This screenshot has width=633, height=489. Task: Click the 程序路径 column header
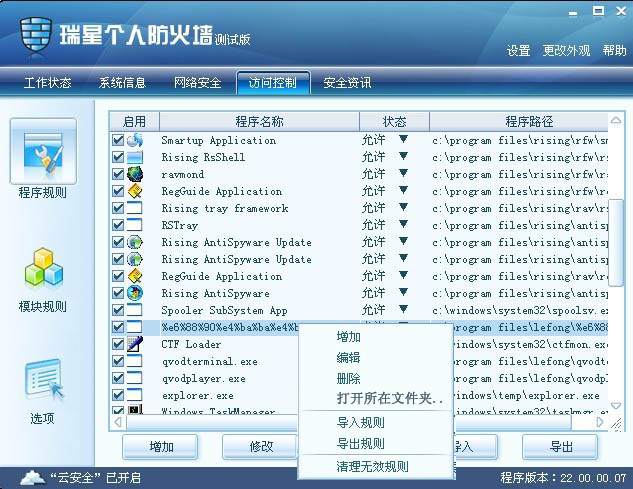pyautogui.click(x=519, y=121)
